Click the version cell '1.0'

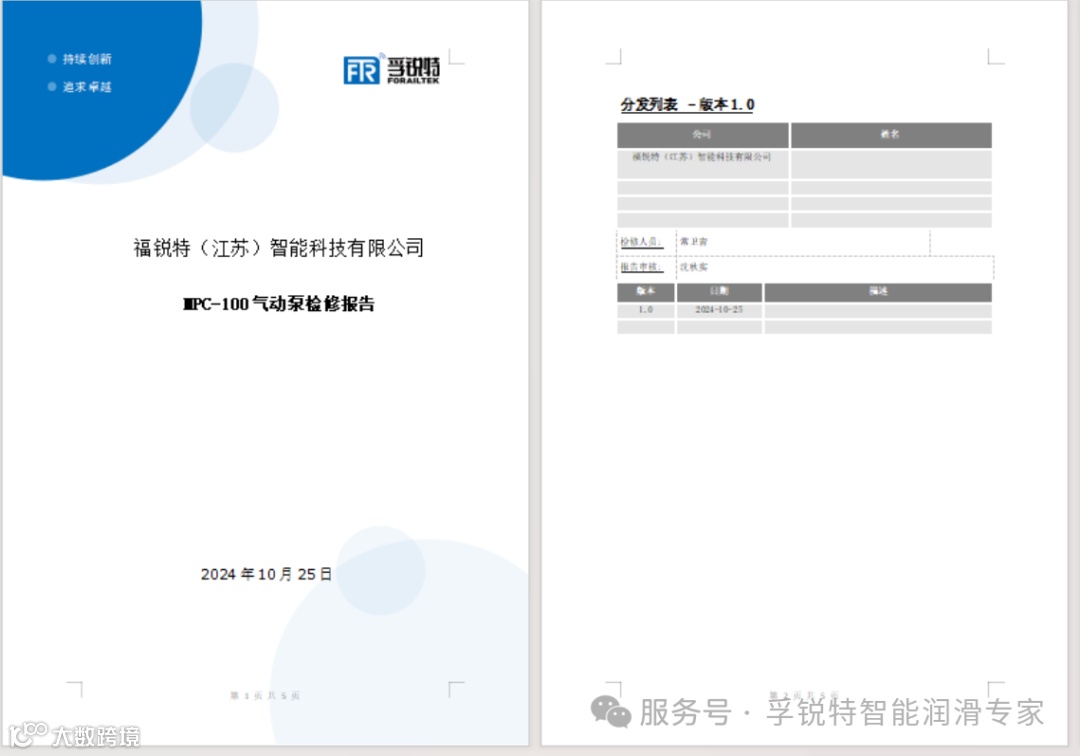(x=645, y=311)
